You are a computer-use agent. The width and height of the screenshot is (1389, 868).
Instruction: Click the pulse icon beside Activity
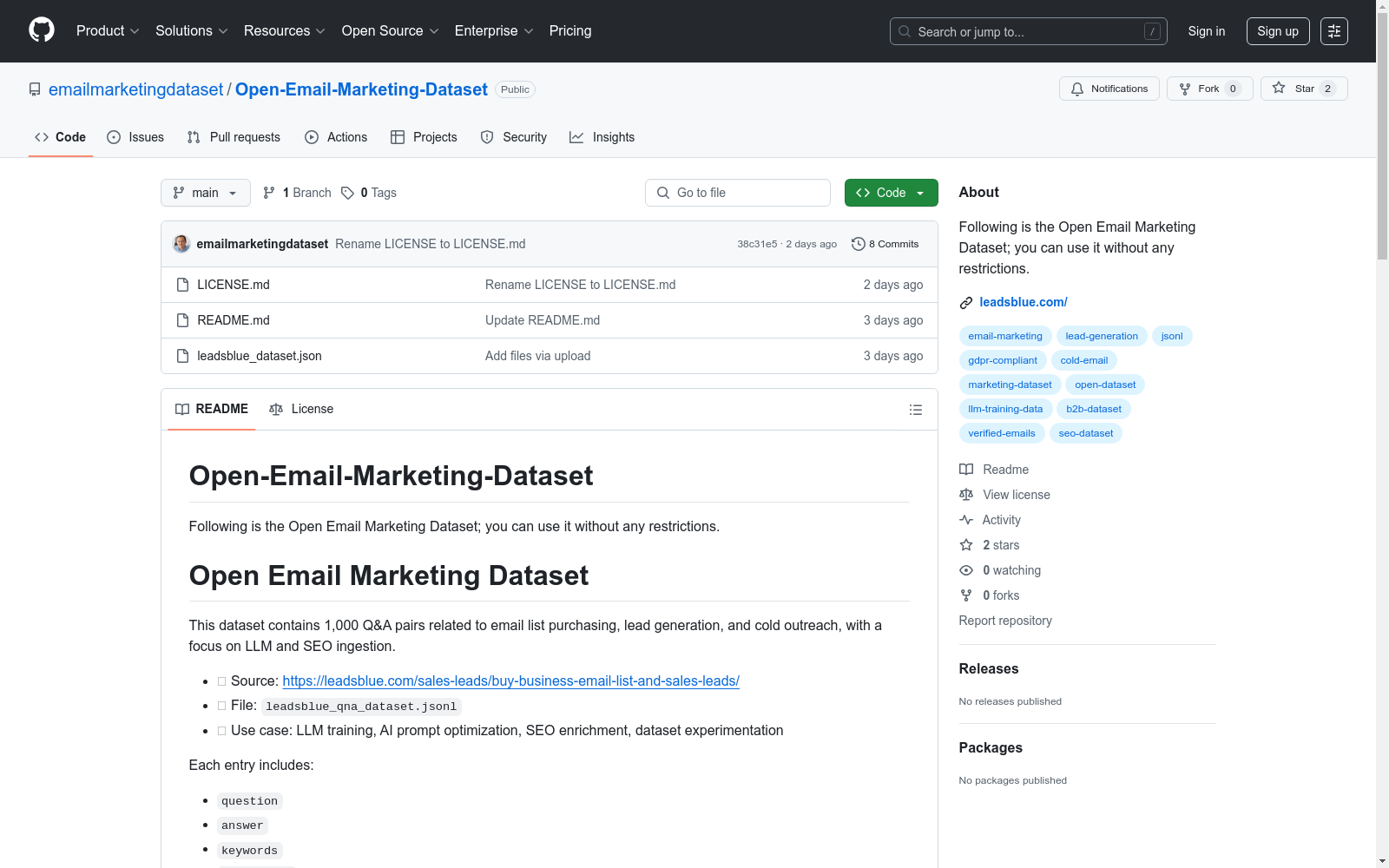[966, 520]
